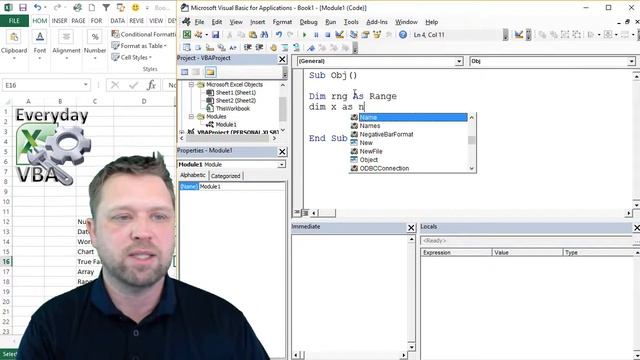Open the Add-Ins menu in VBA editor

click(377, 22)
